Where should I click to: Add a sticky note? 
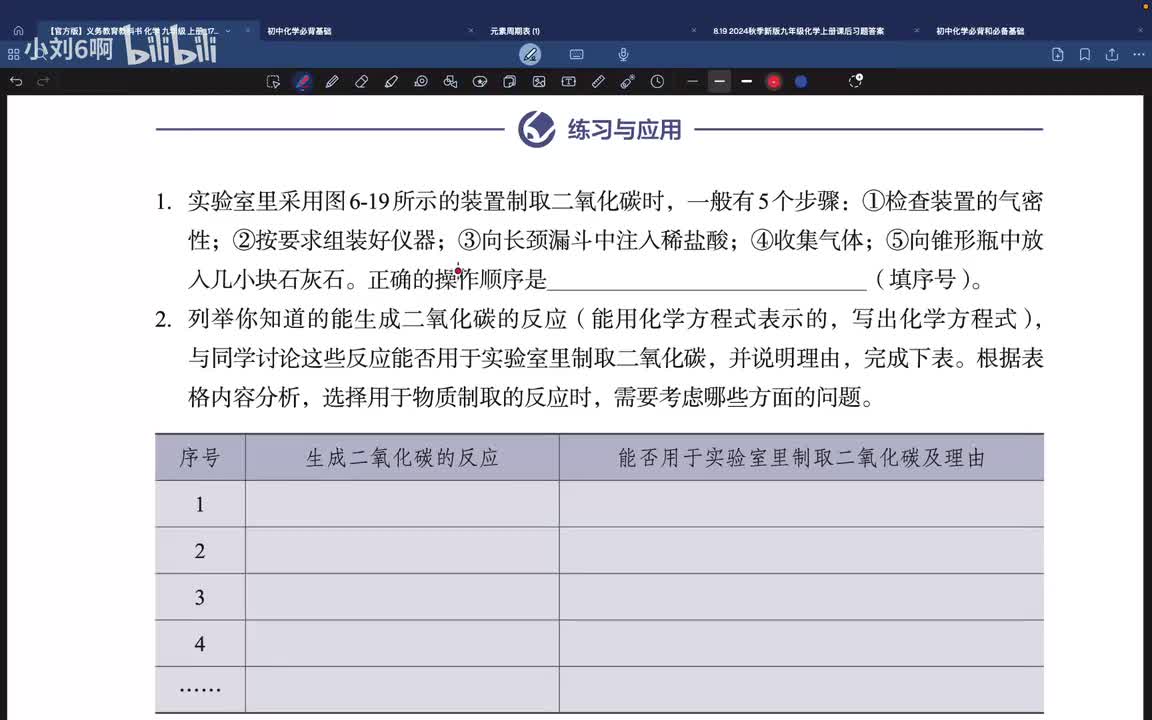[509, 82]
